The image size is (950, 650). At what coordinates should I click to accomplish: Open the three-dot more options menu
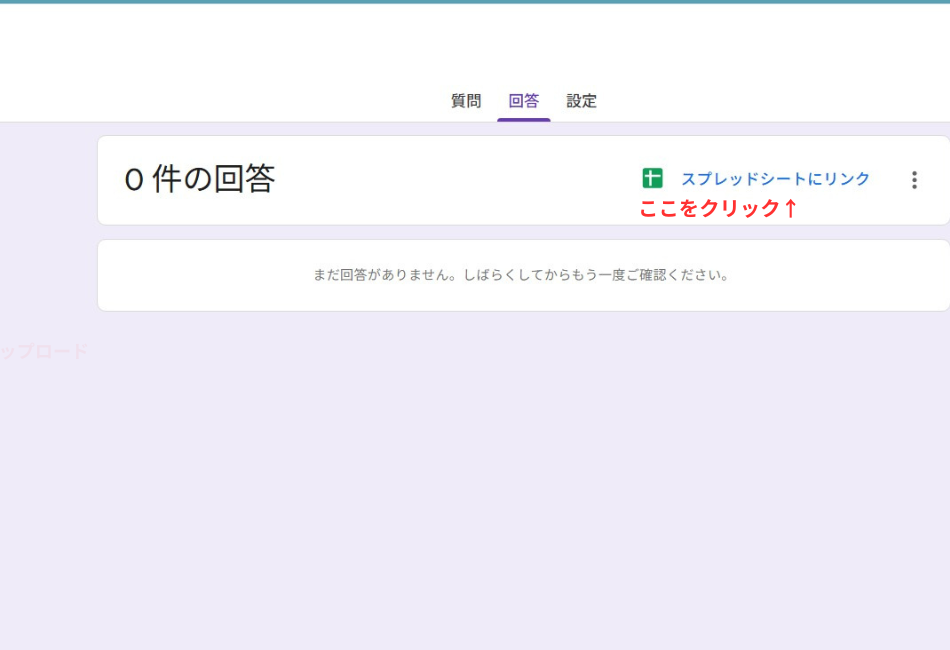pos(913,180)
